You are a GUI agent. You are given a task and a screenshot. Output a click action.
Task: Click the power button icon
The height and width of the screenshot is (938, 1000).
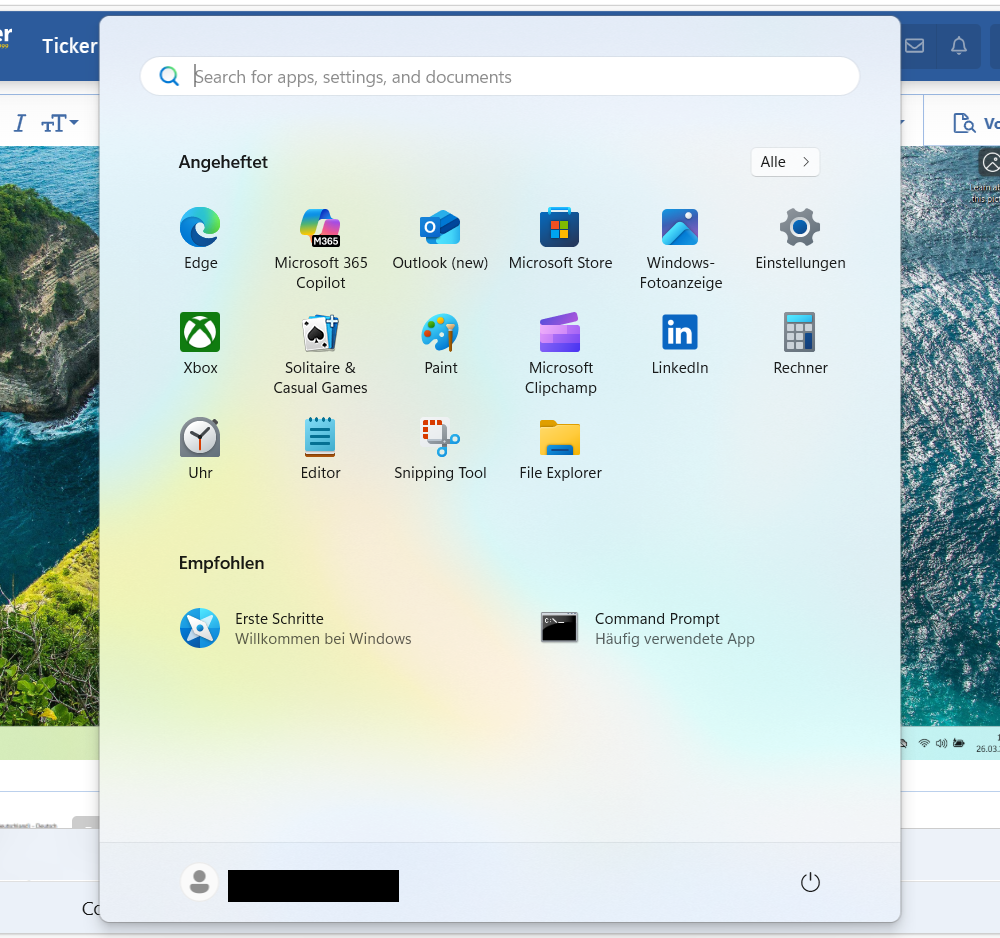click(810, 883)
